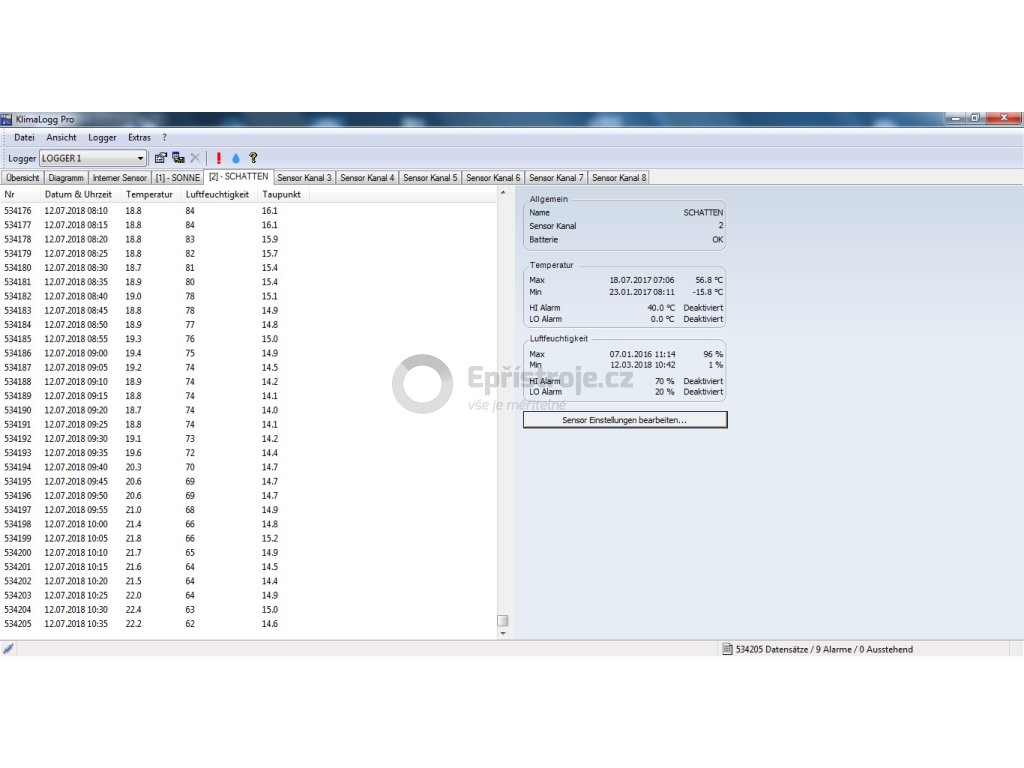This screenshot has height=768, width=1024.
Task: Sort by the Temperatur column header
Action: pos(149,194)
